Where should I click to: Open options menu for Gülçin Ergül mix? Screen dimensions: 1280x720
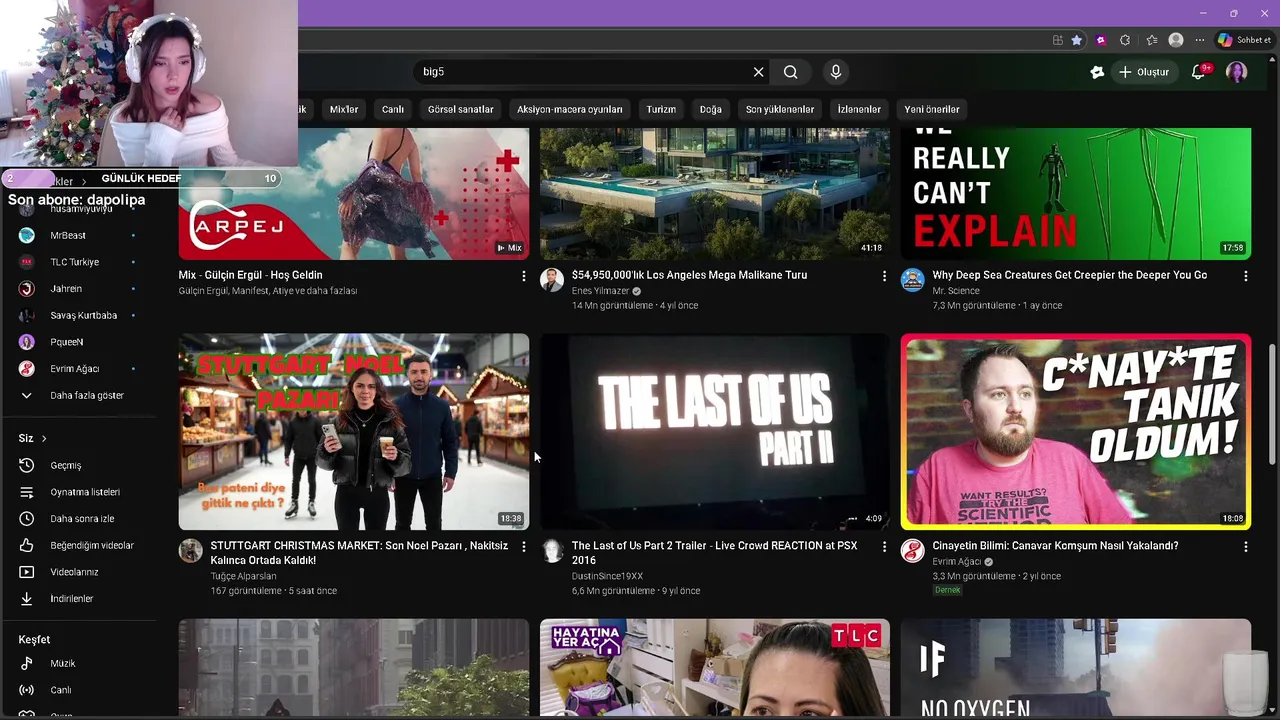523,276
